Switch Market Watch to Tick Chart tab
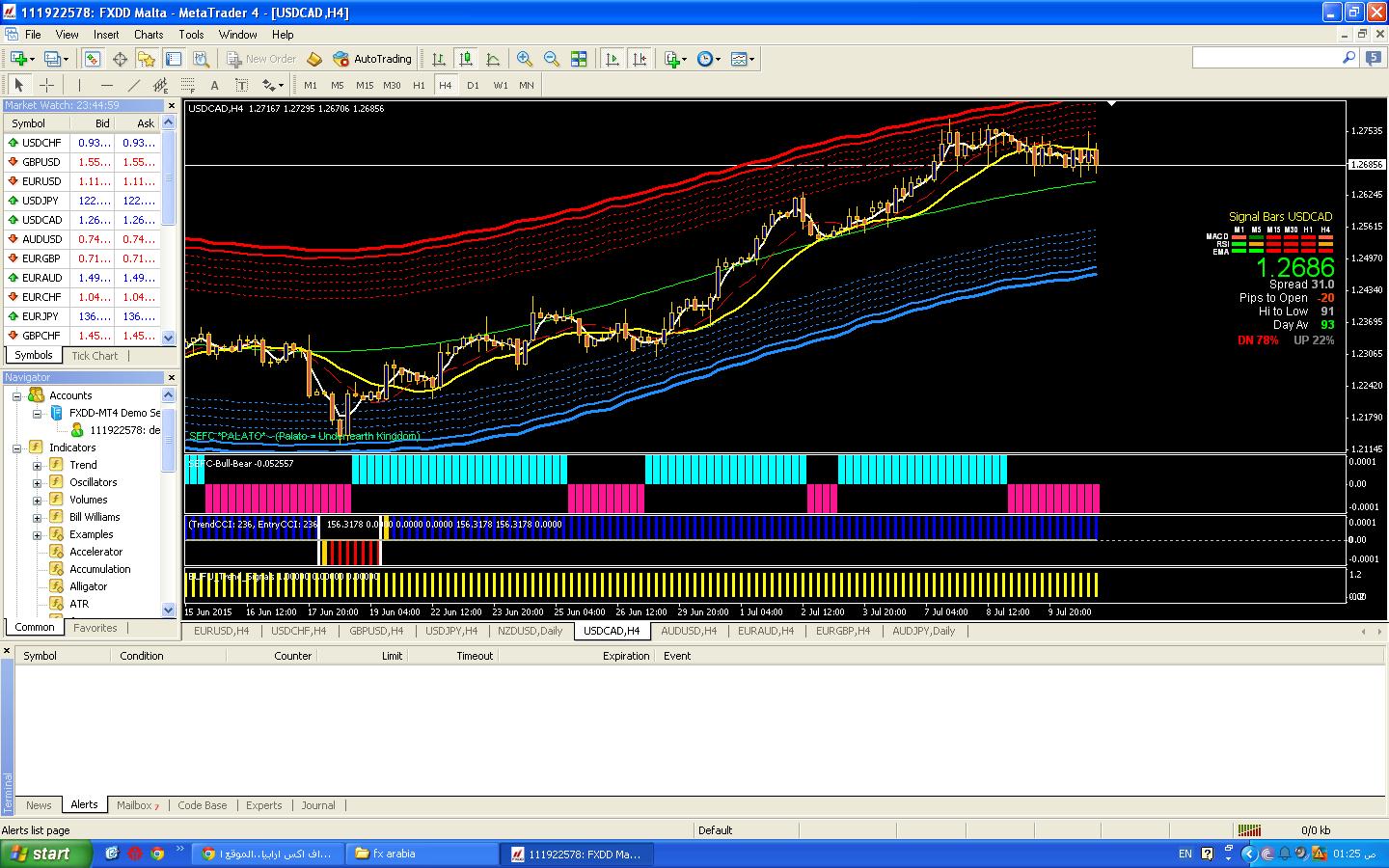1389x868 pixels. (95, 356)
